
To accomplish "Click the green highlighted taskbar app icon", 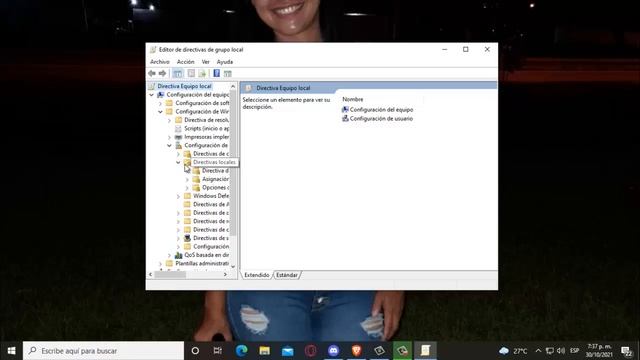I will 402,351.
